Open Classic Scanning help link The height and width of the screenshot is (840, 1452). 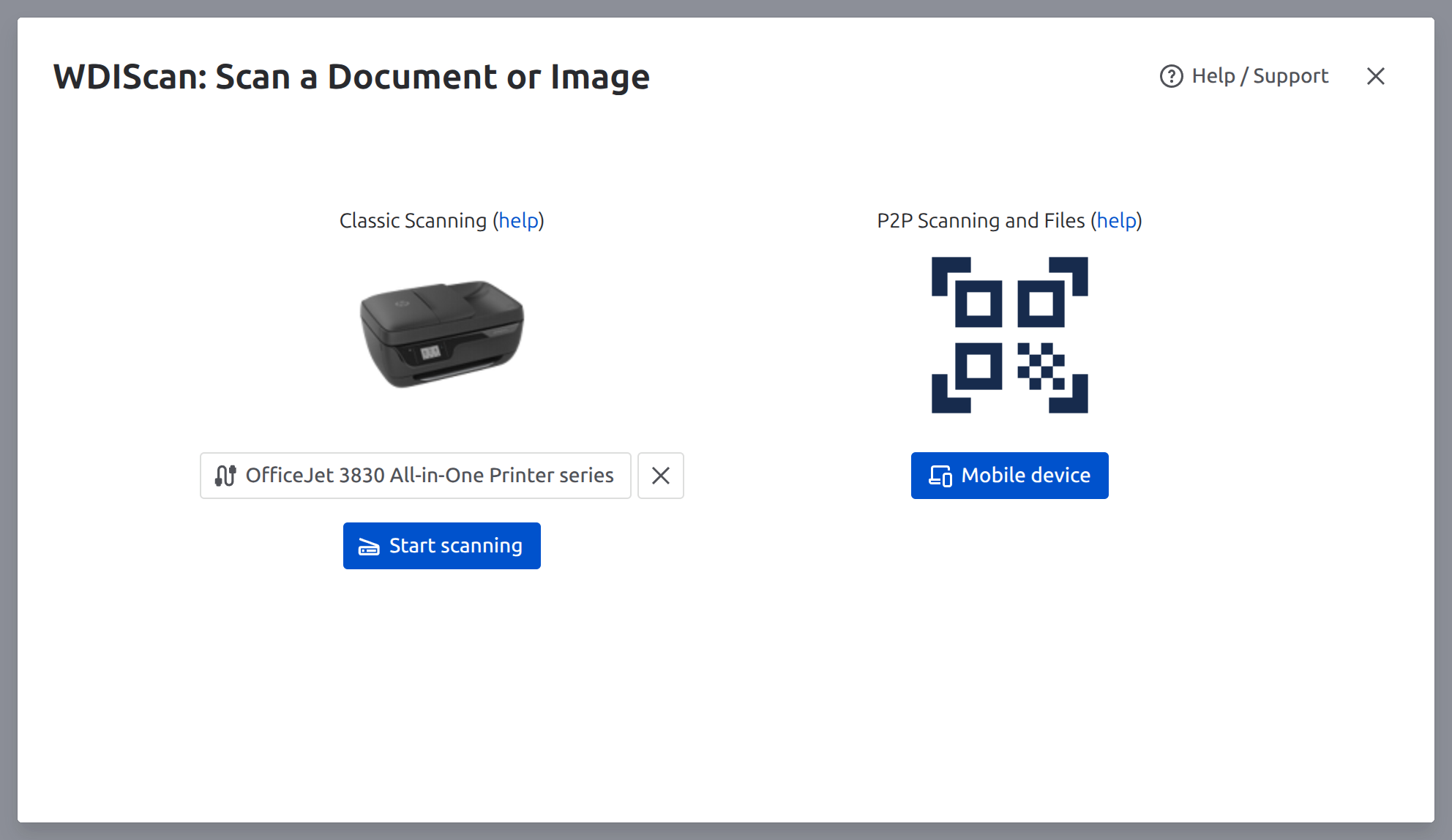coord(518,221)
